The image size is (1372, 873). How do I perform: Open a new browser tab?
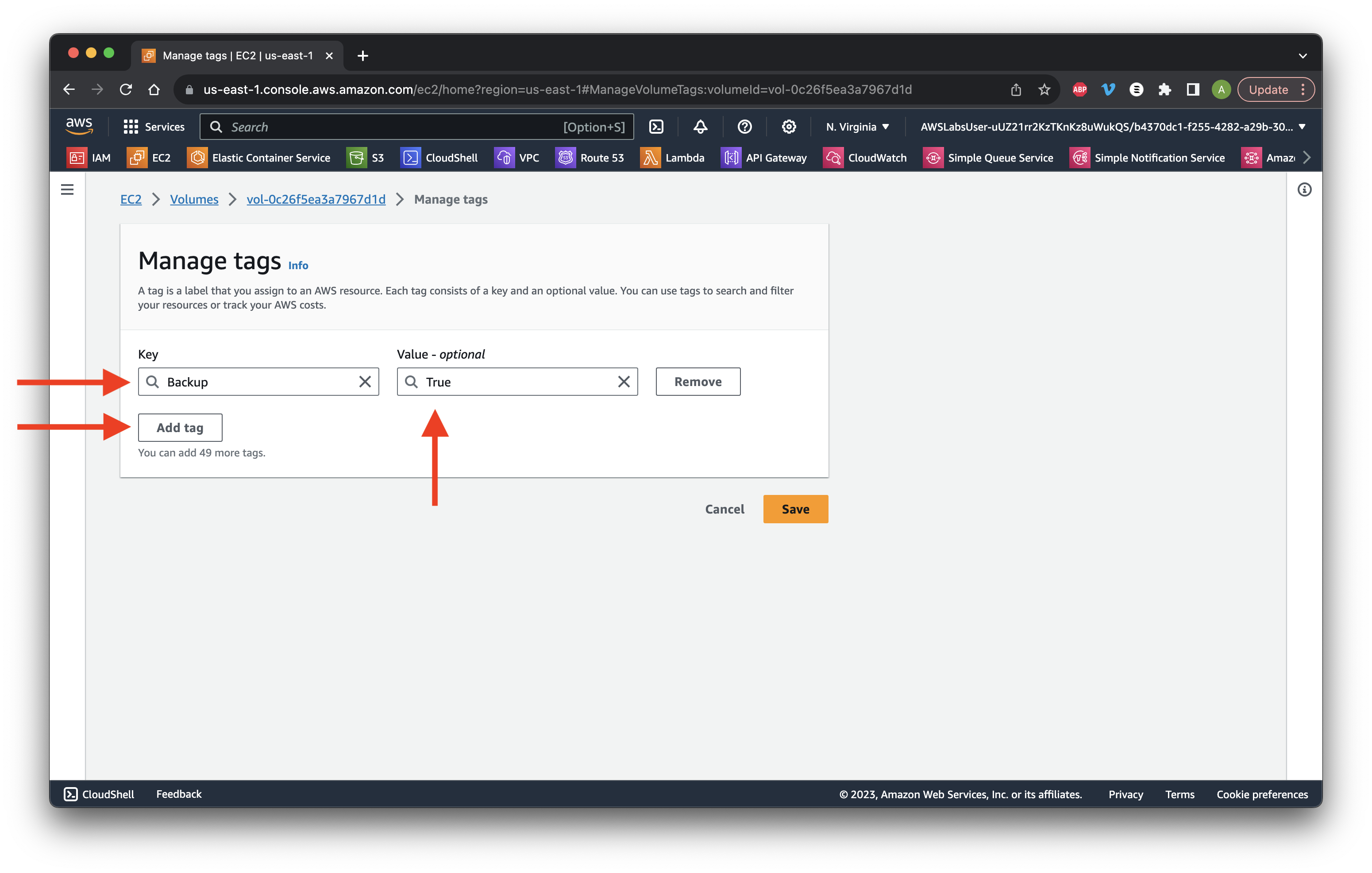click(x=362, y=56)
